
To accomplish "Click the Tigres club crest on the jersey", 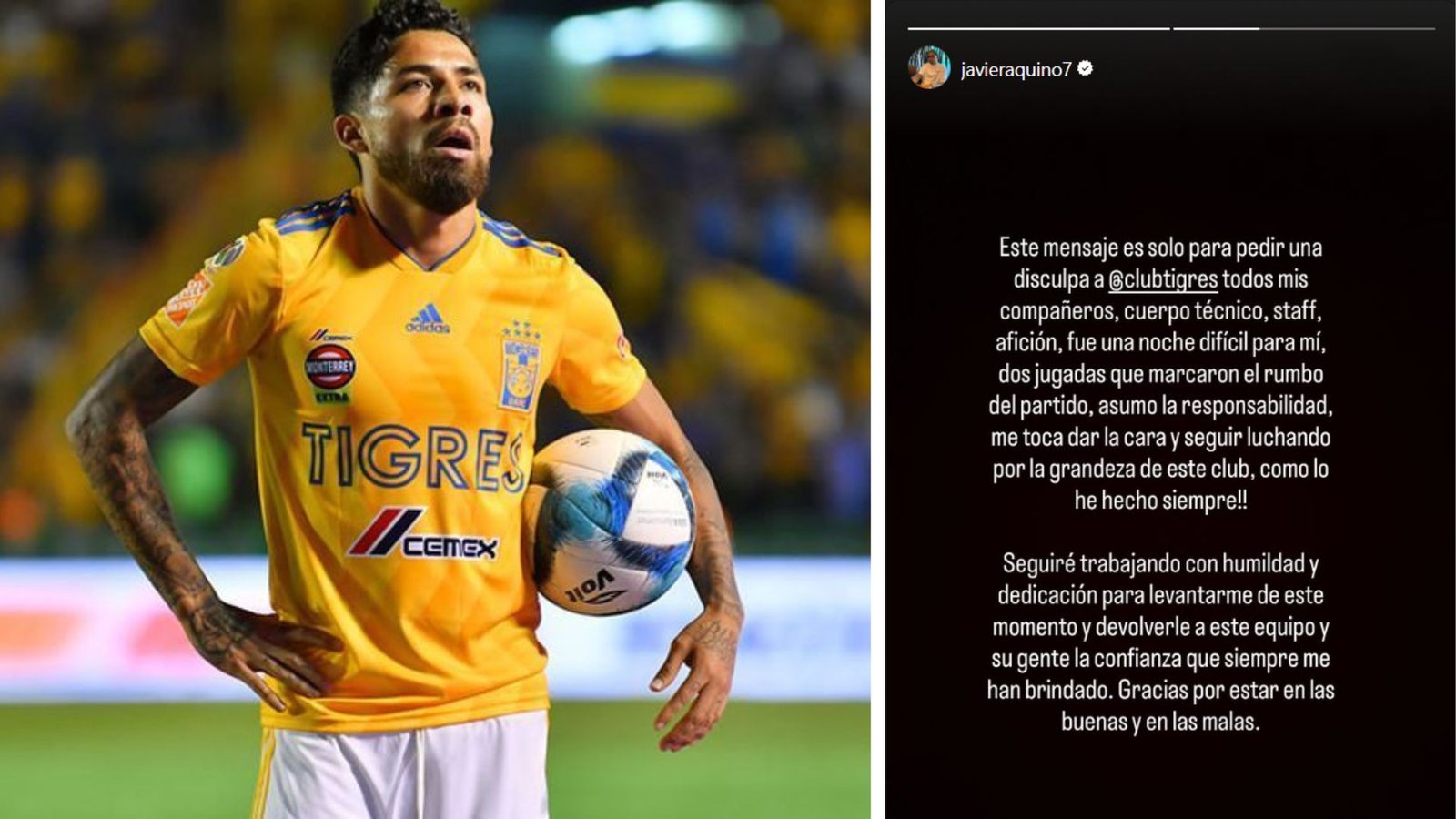I will point(521,366).
